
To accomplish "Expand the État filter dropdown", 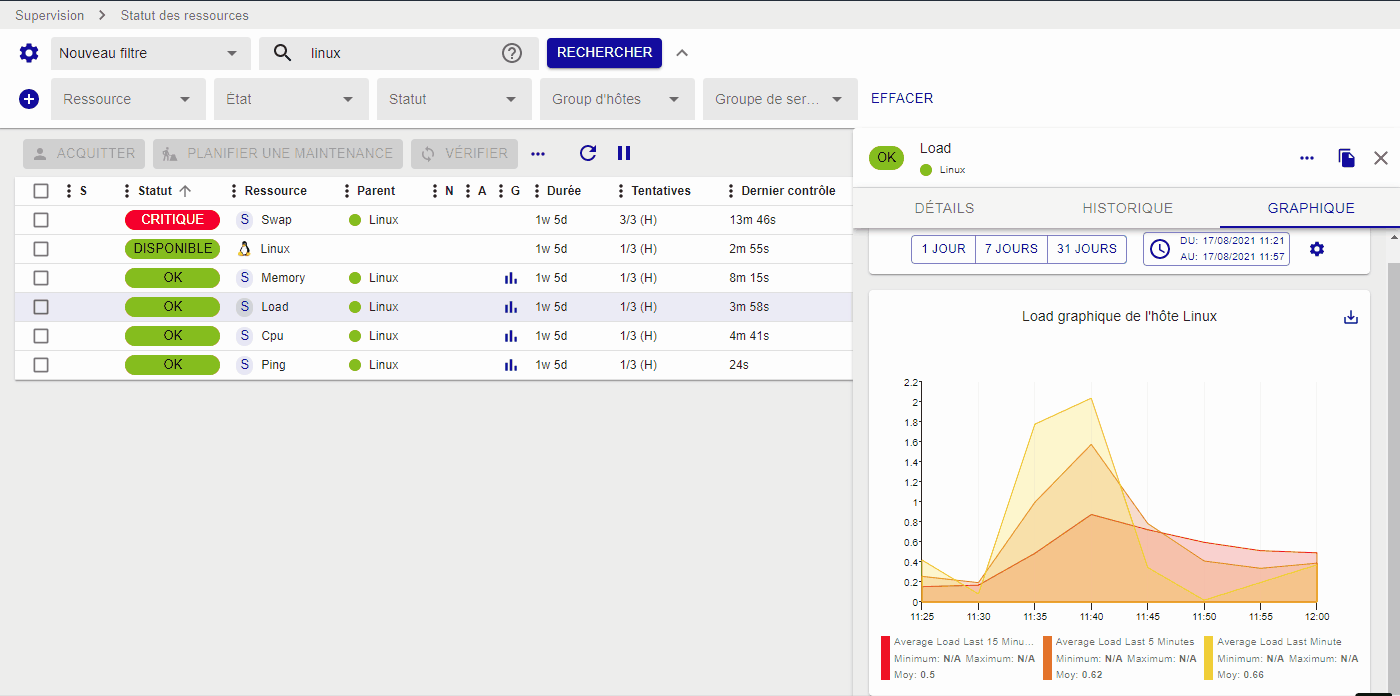I will click(x=290, y=99).
